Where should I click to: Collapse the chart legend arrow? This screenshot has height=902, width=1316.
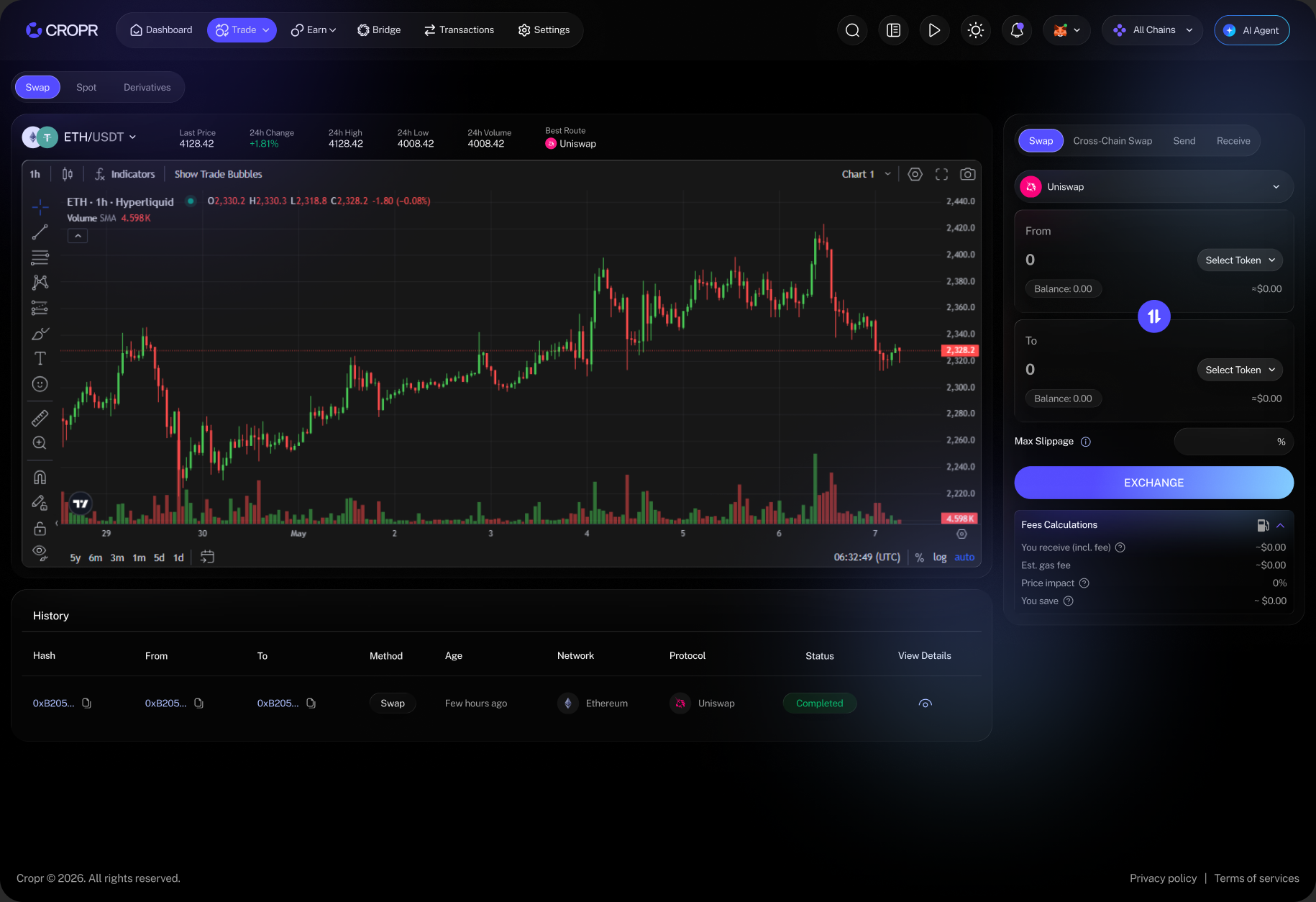coord(78,236)
